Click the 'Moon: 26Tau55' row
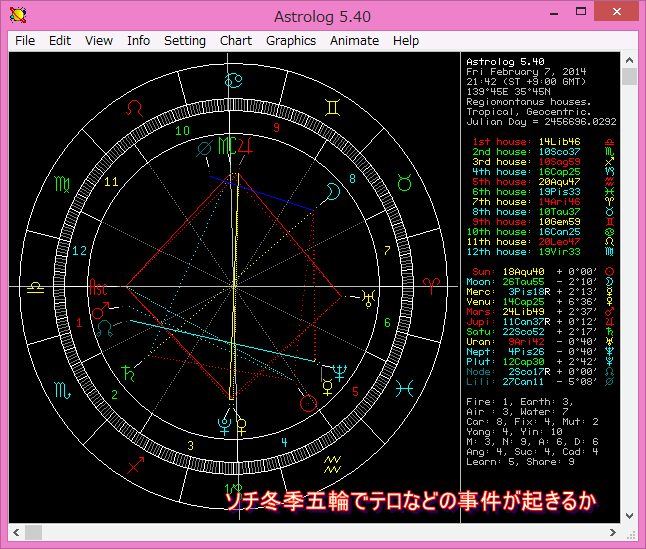Image resolution: width=646 pixels, height=549 pixels. [x=541, y=282]
